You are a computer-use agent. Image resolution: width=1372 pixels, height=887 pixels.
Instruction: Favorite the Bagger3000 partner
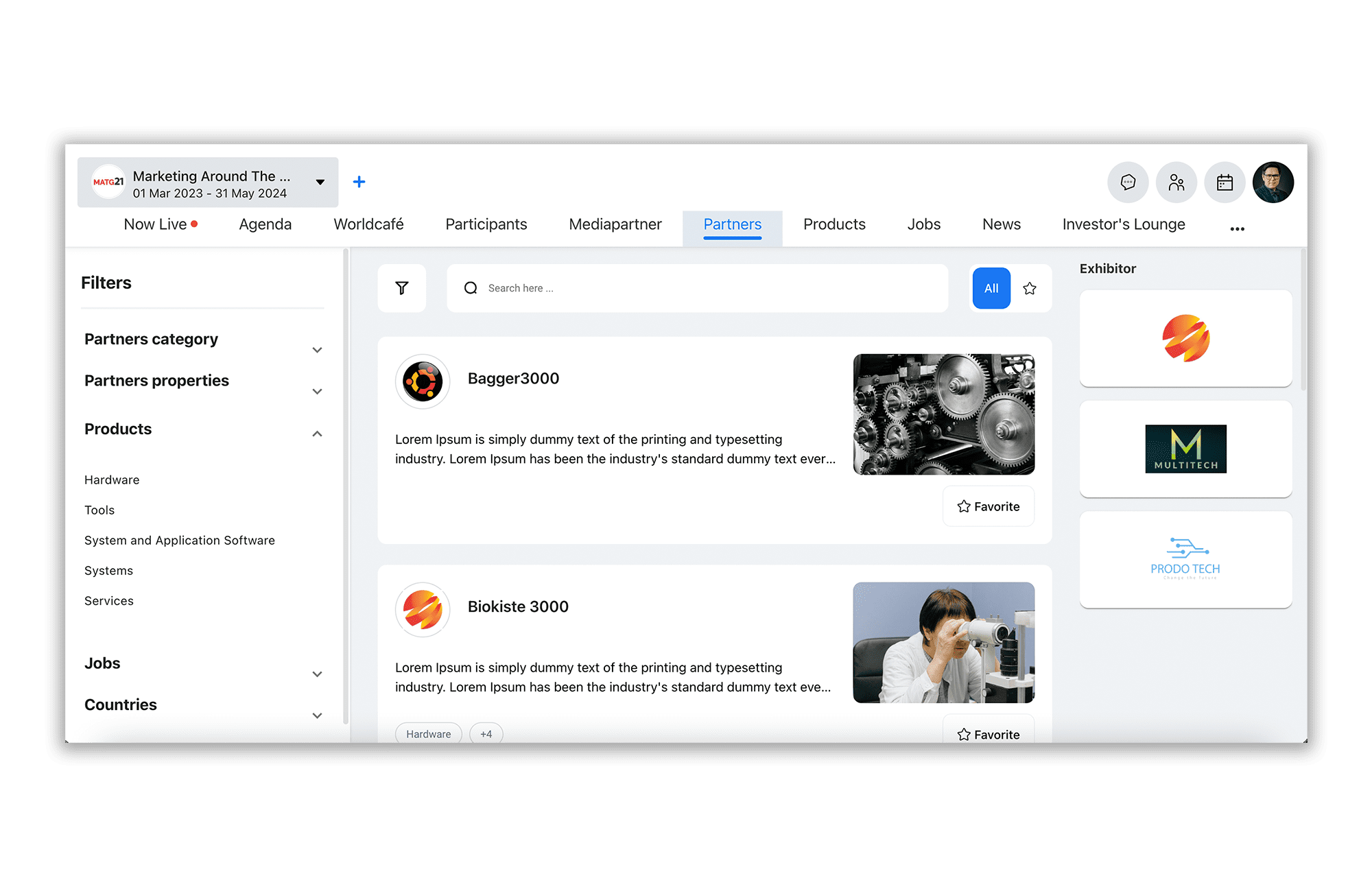tap(989, 506)
